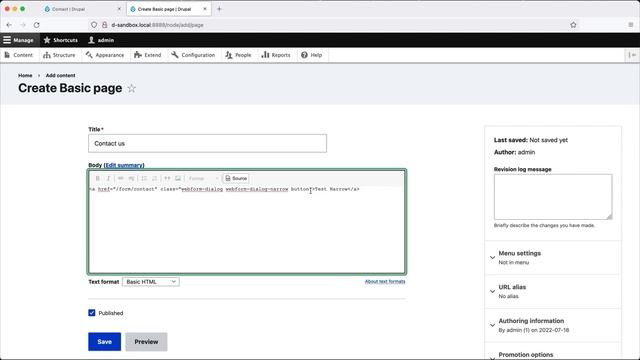Close the Contact | Drupal tab
Viewport: 640px width, 360px height.
click(x=119, y=9)
